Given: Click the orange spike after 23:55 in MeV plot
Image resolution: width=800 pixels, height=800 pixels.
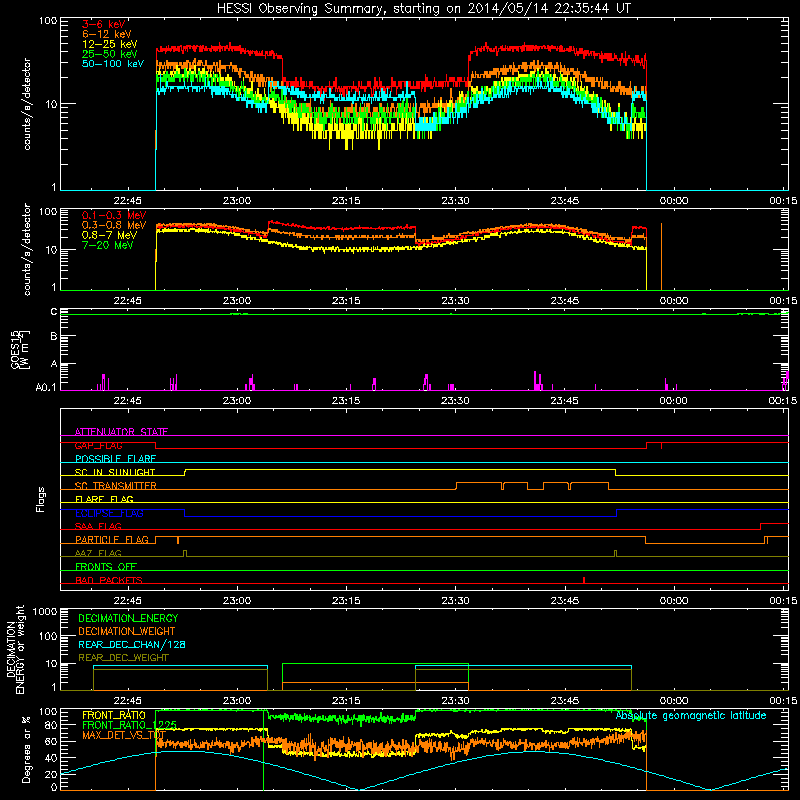Looking at the screenshot, I should point(661,257).
